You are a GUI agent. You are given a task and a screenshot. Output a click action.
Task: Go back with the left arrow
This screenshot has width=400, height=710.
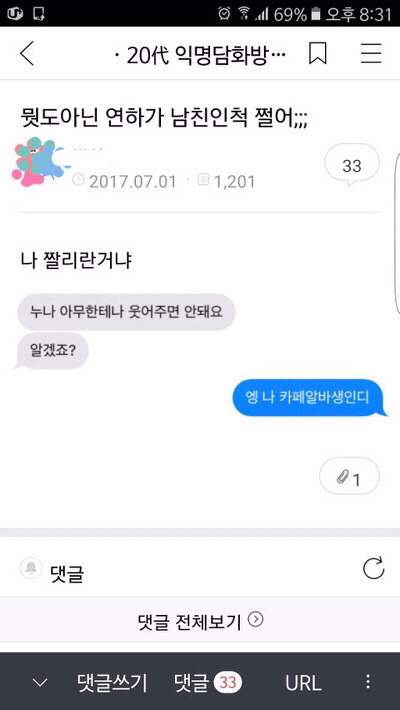[27, 55]
